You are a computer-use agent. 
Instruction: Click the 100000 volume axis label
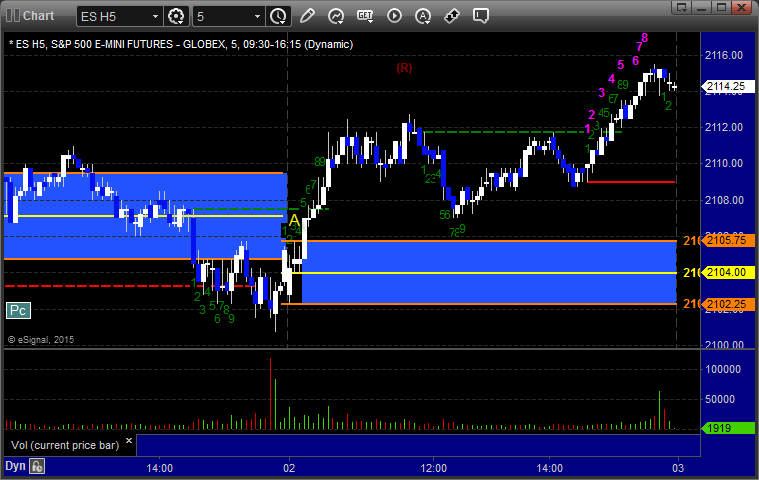pos(723,369)
